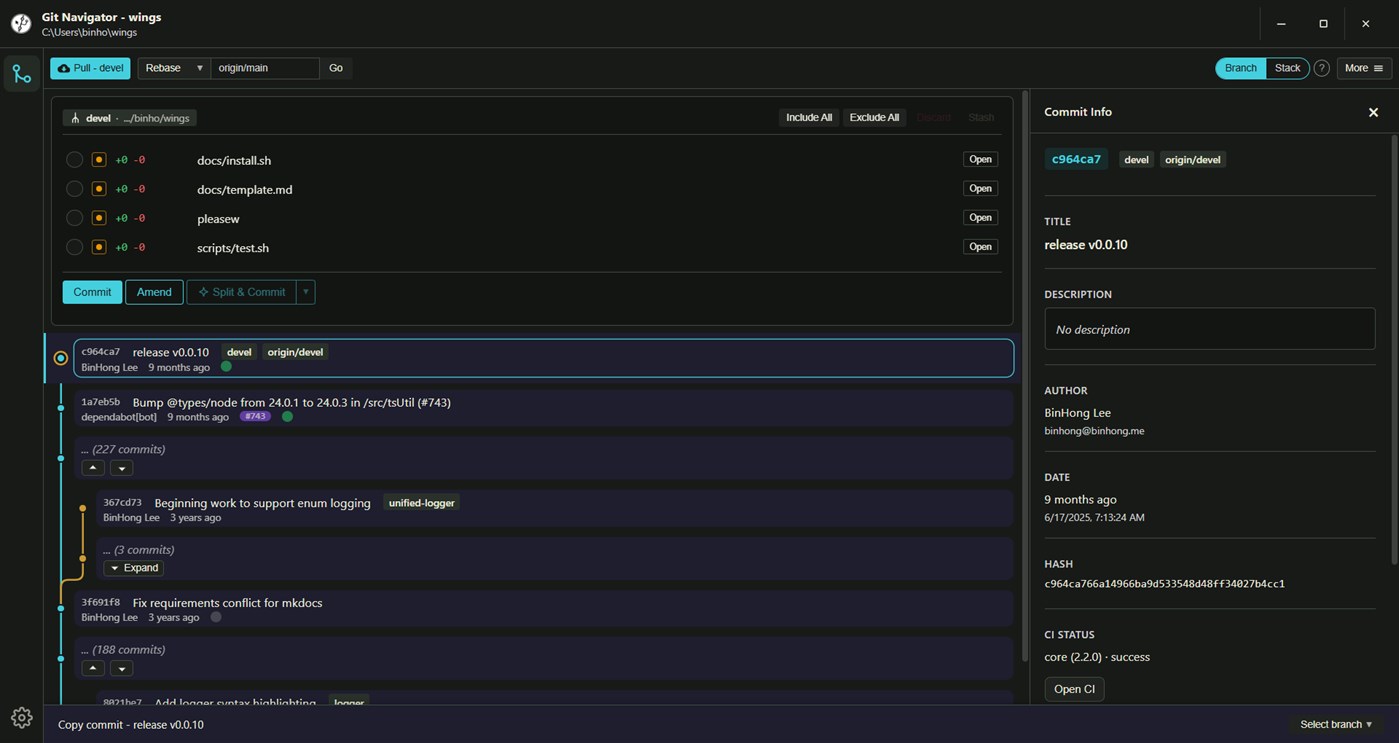Click gray CI dot on Fix requirements commit

click(x=216, y=617)
